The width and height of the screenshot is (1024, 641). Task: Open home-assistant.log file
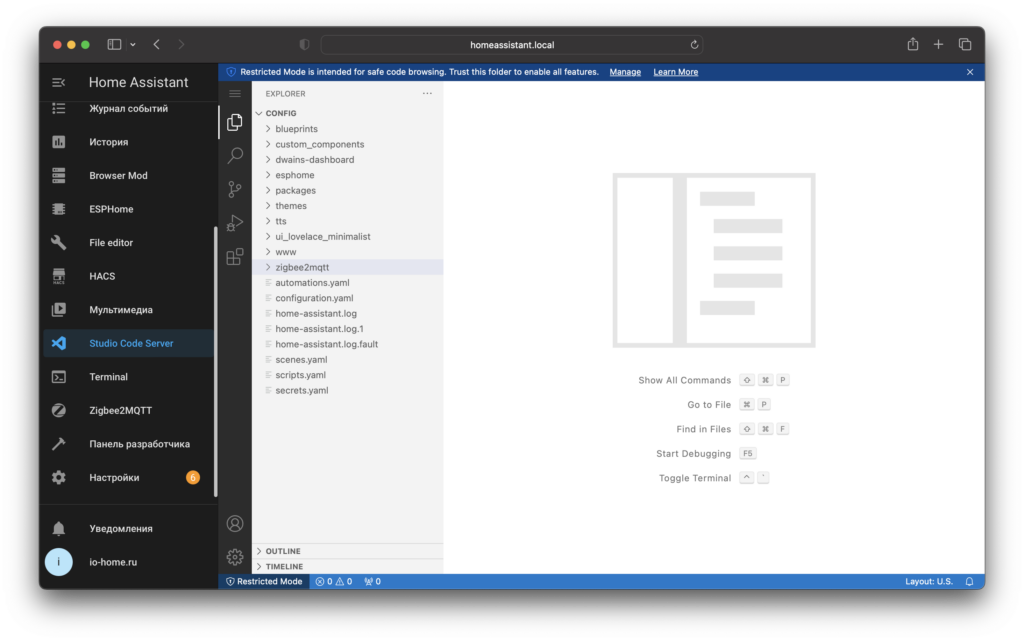(347, 313)
